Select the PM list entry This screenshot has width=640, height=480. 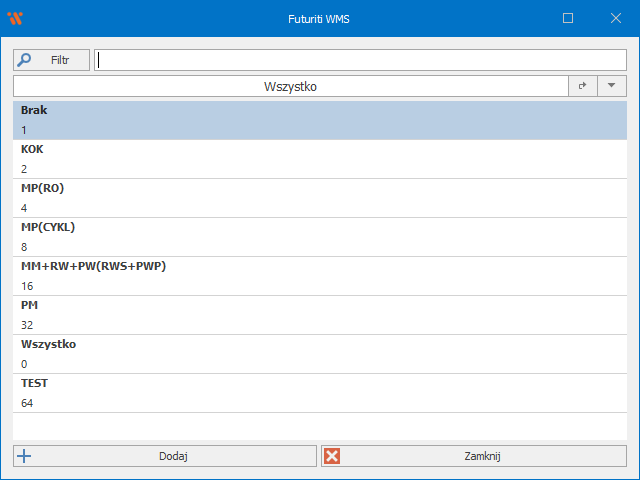coord(319,315)
